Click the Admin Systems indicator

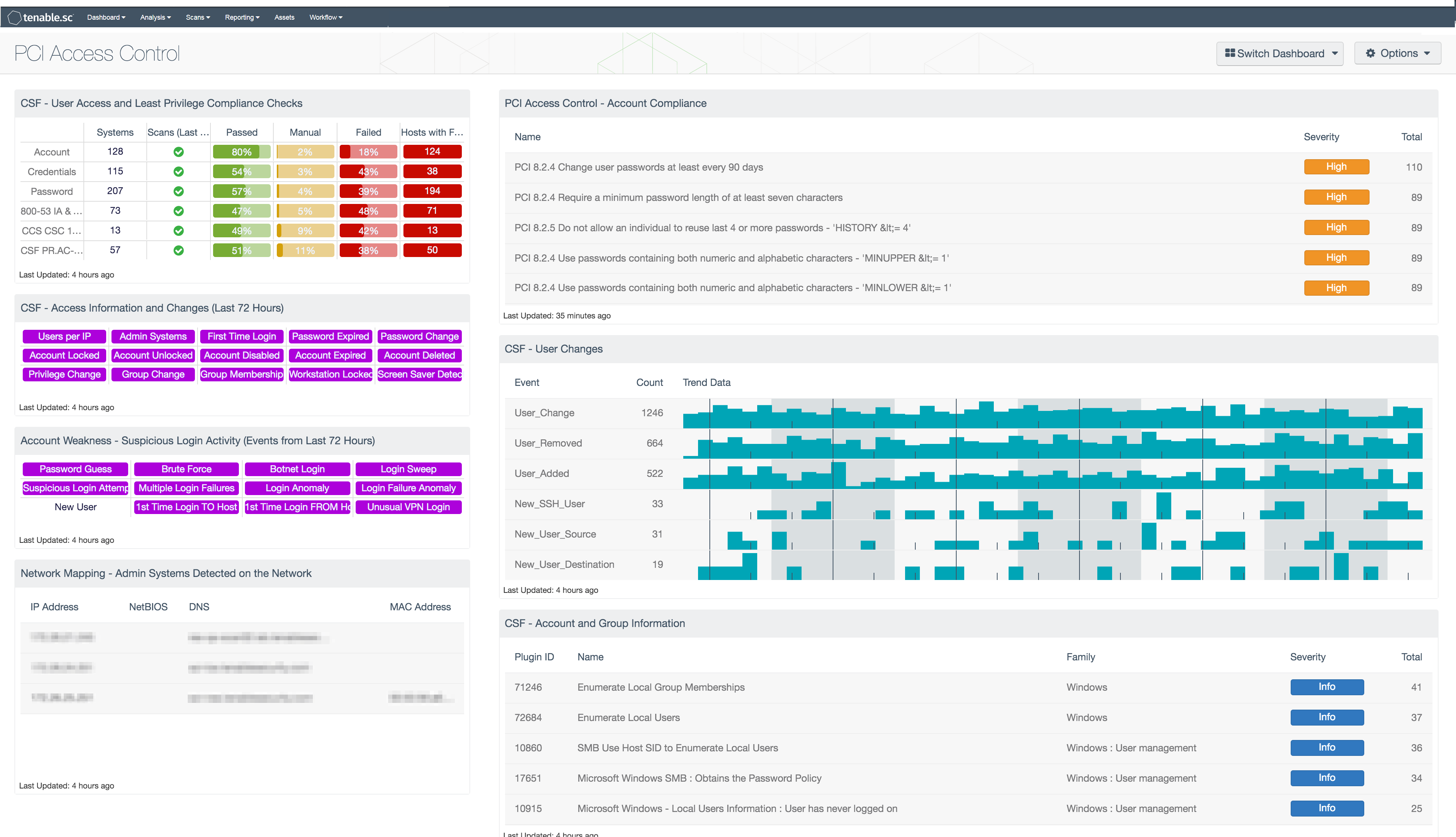click(153, 336)
